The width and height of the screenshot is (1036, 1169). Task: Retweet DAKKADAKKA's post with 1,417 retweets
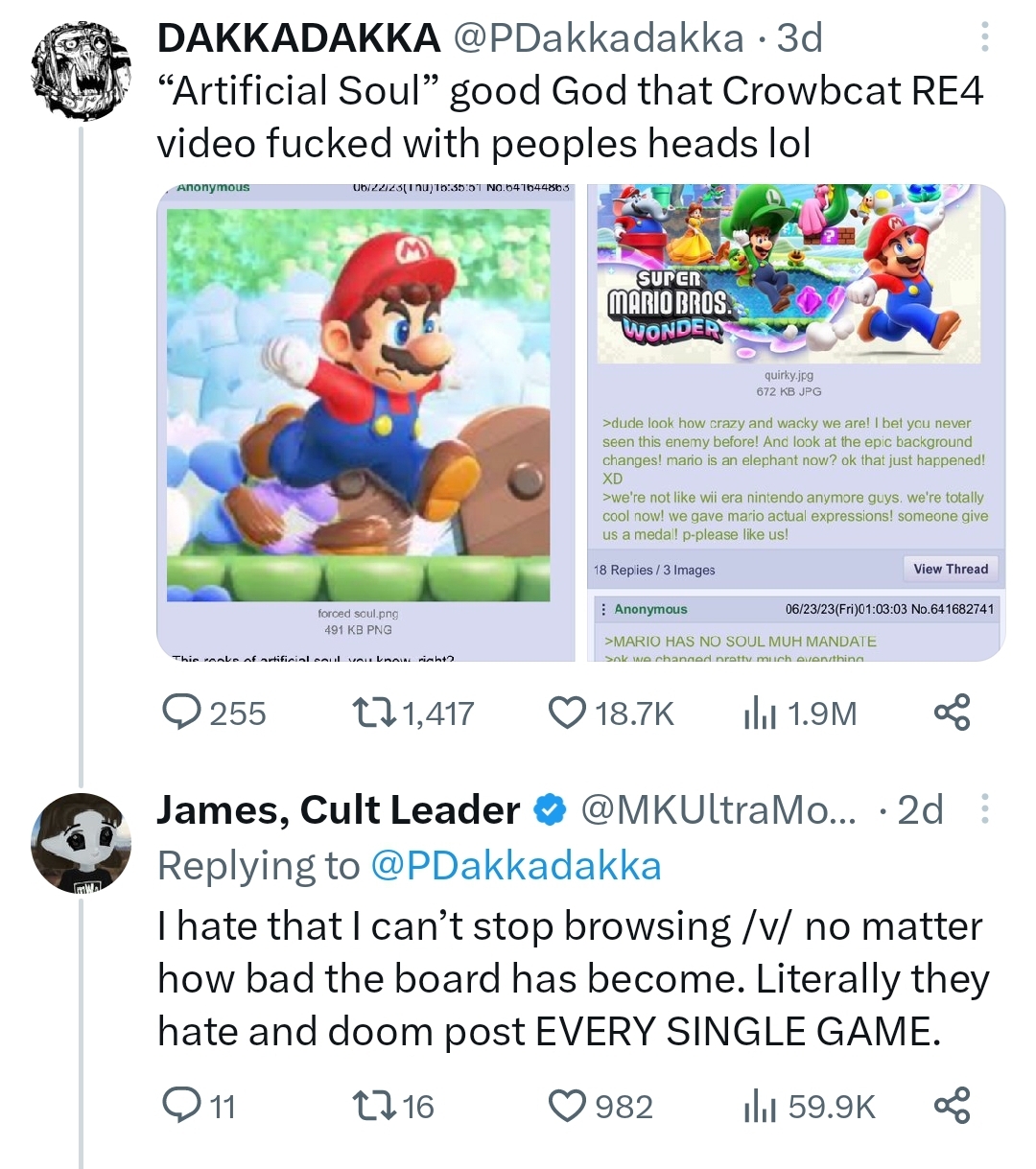[371, 713]
